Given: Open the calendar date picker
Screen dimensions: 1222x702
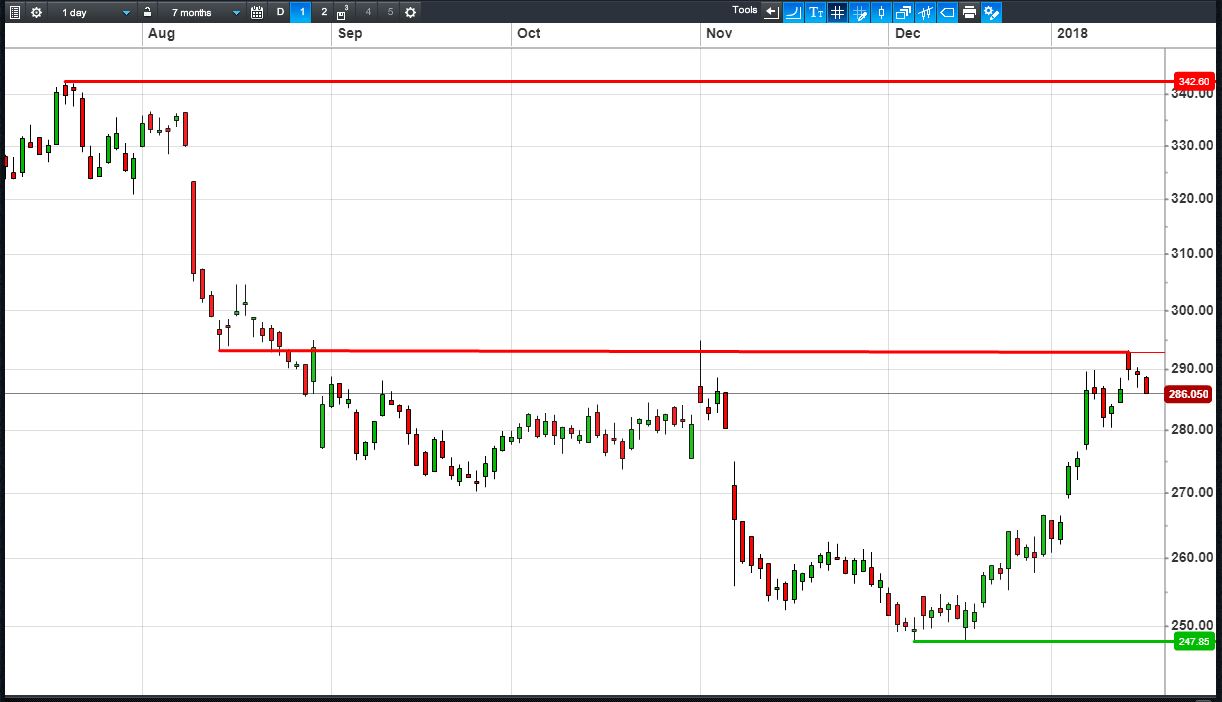Looking at the screenshot, I should tap(257, 12).
